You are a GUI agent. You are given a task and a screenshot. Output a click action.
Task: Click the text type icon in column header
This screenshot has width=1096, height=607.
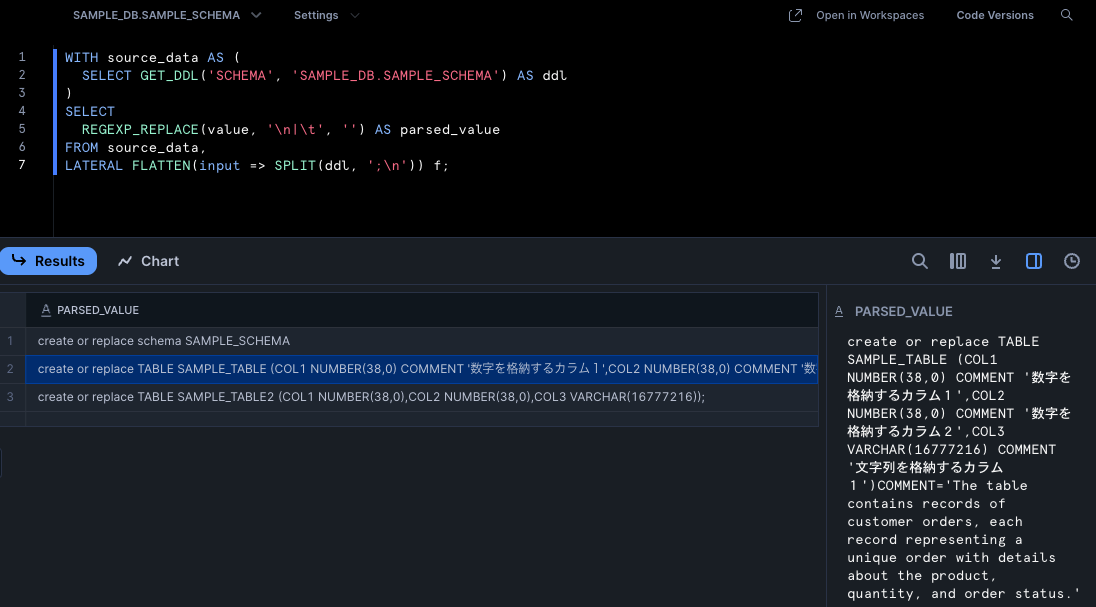pyautogui.click(x=46, y=310)
